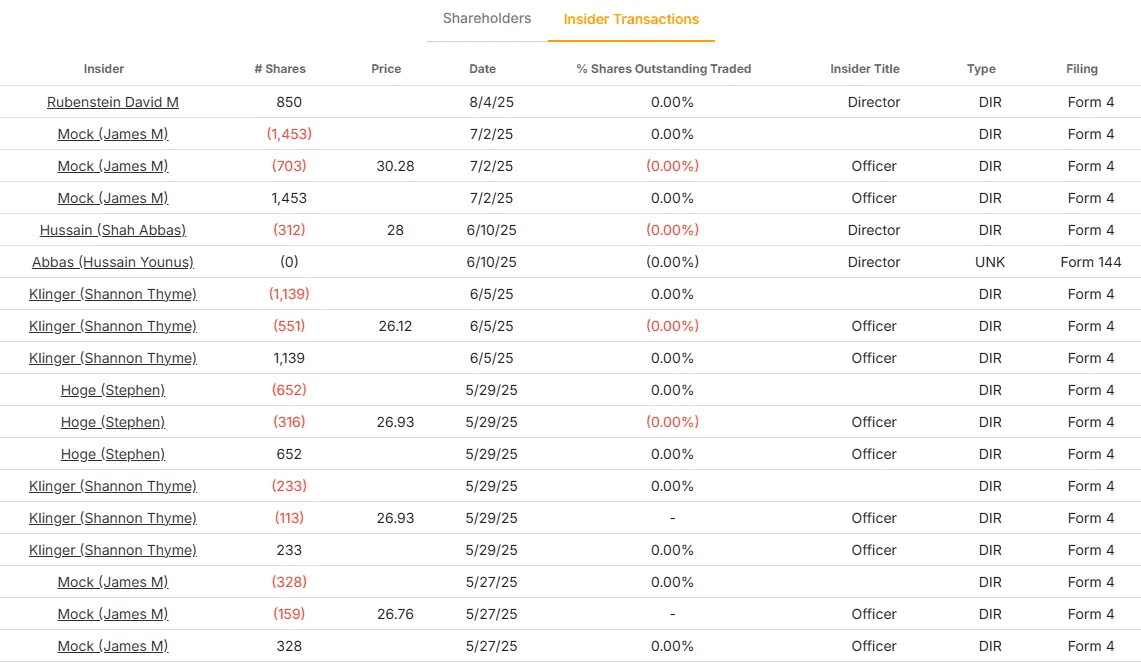Select the Form 144 filing cell

(x=1091, y=262)
